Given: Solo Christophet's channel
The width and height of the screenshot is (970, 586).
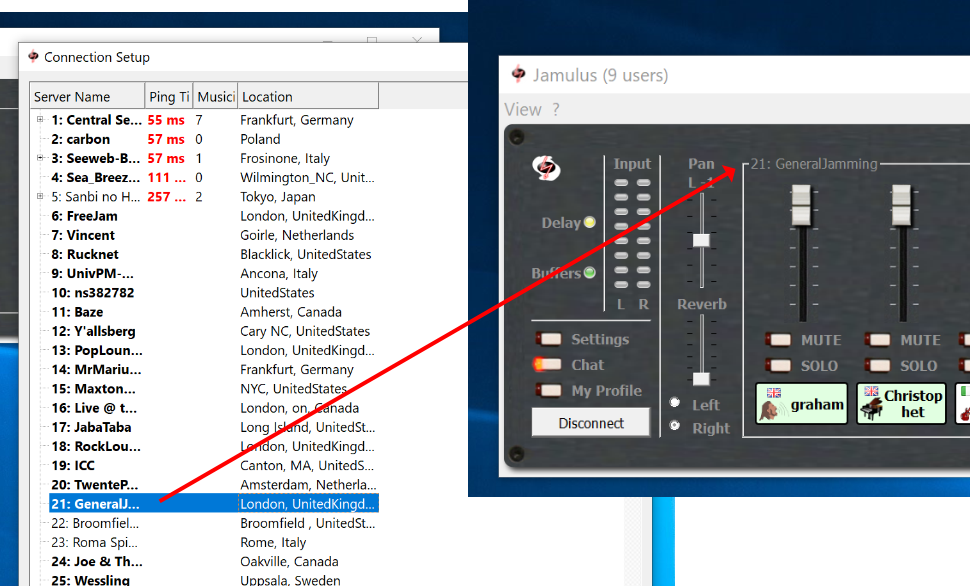Looking at the screenshot, I should pyautogui.click(x=880, y=365).
